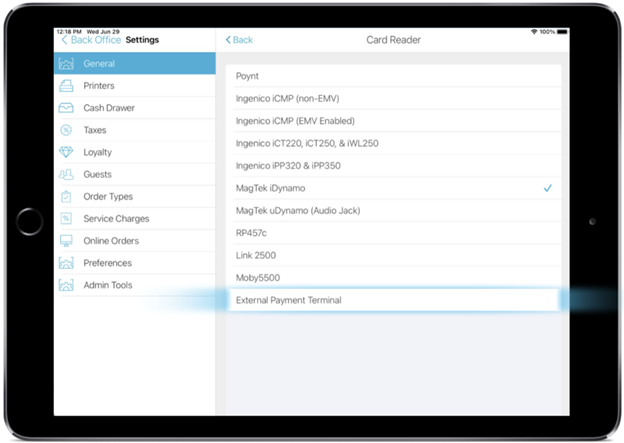Tap Back in Card Reader header
The image size is (624, 443).
point(239,40)
